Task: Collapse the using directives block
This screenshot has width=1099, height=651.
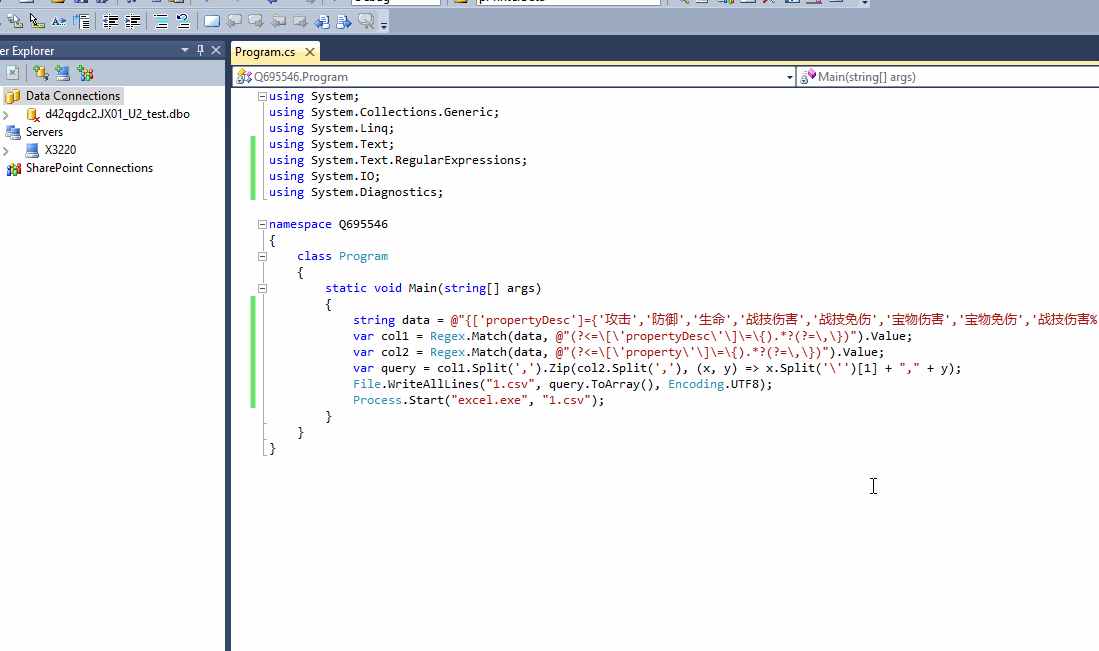Action: pos(262,97)
